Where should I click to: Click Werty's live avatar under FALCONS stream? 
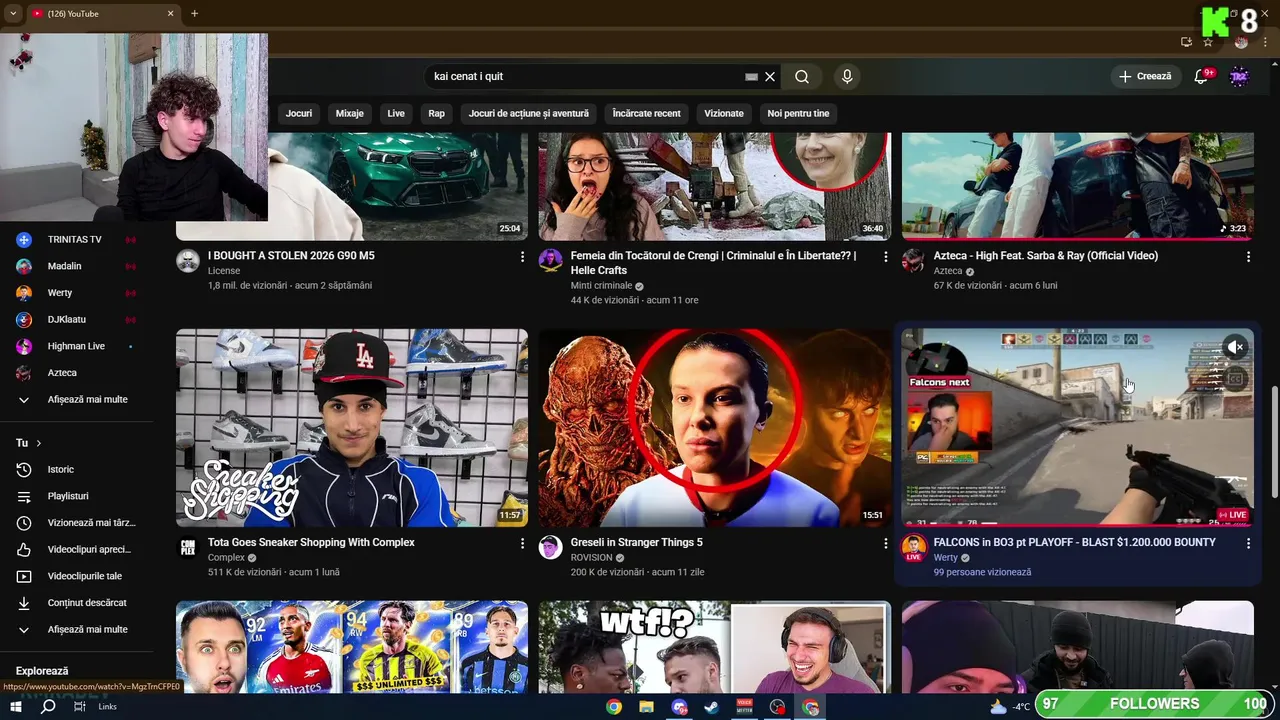913,548
